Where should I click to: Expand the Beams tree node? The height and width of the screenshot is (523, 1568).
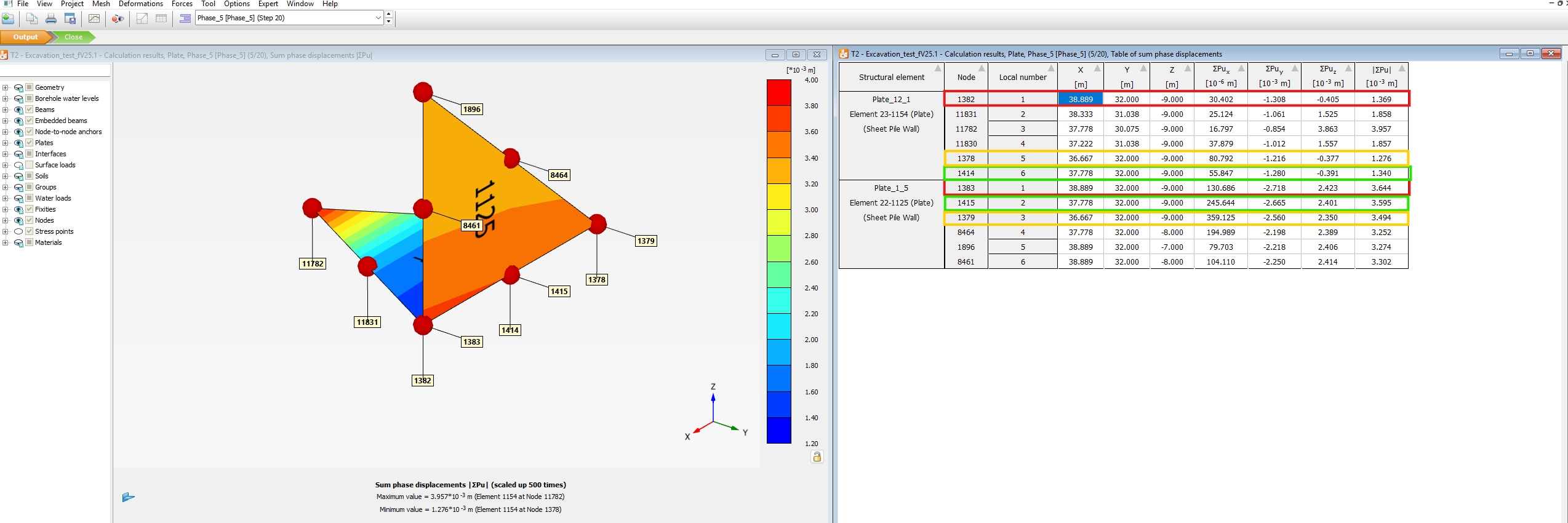coord(5,110)
